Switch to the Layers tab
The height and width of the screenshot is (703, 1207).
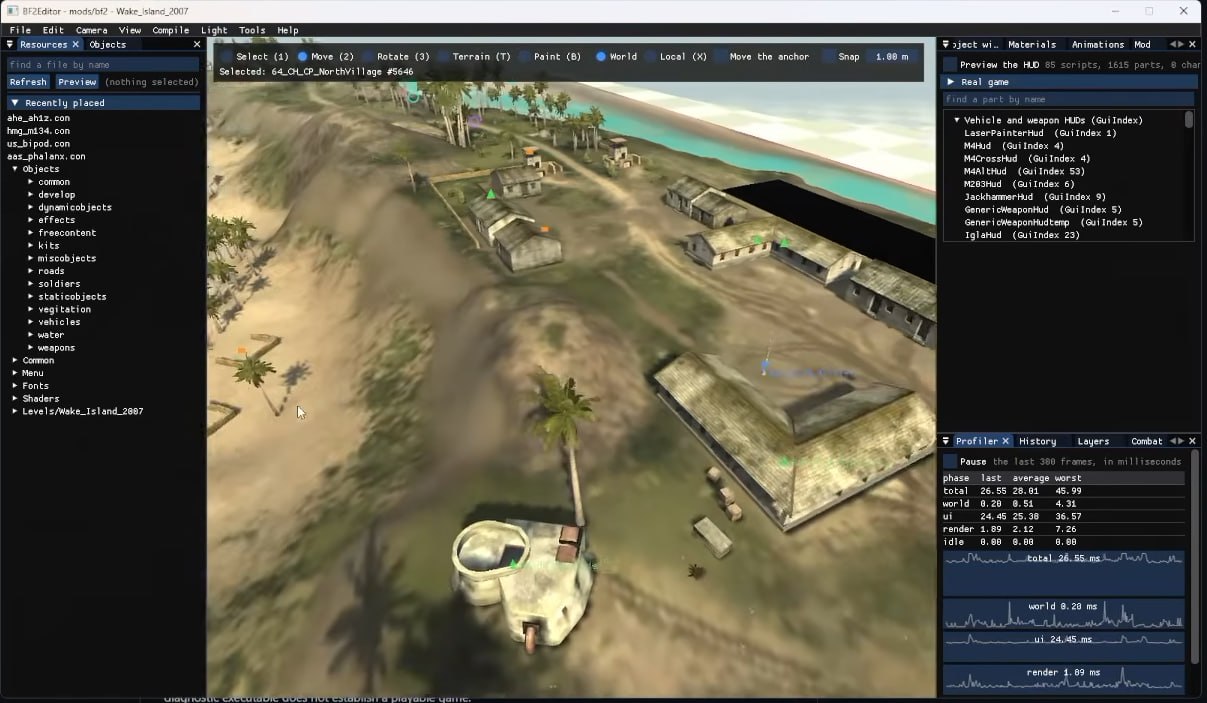click(1093, 441)
